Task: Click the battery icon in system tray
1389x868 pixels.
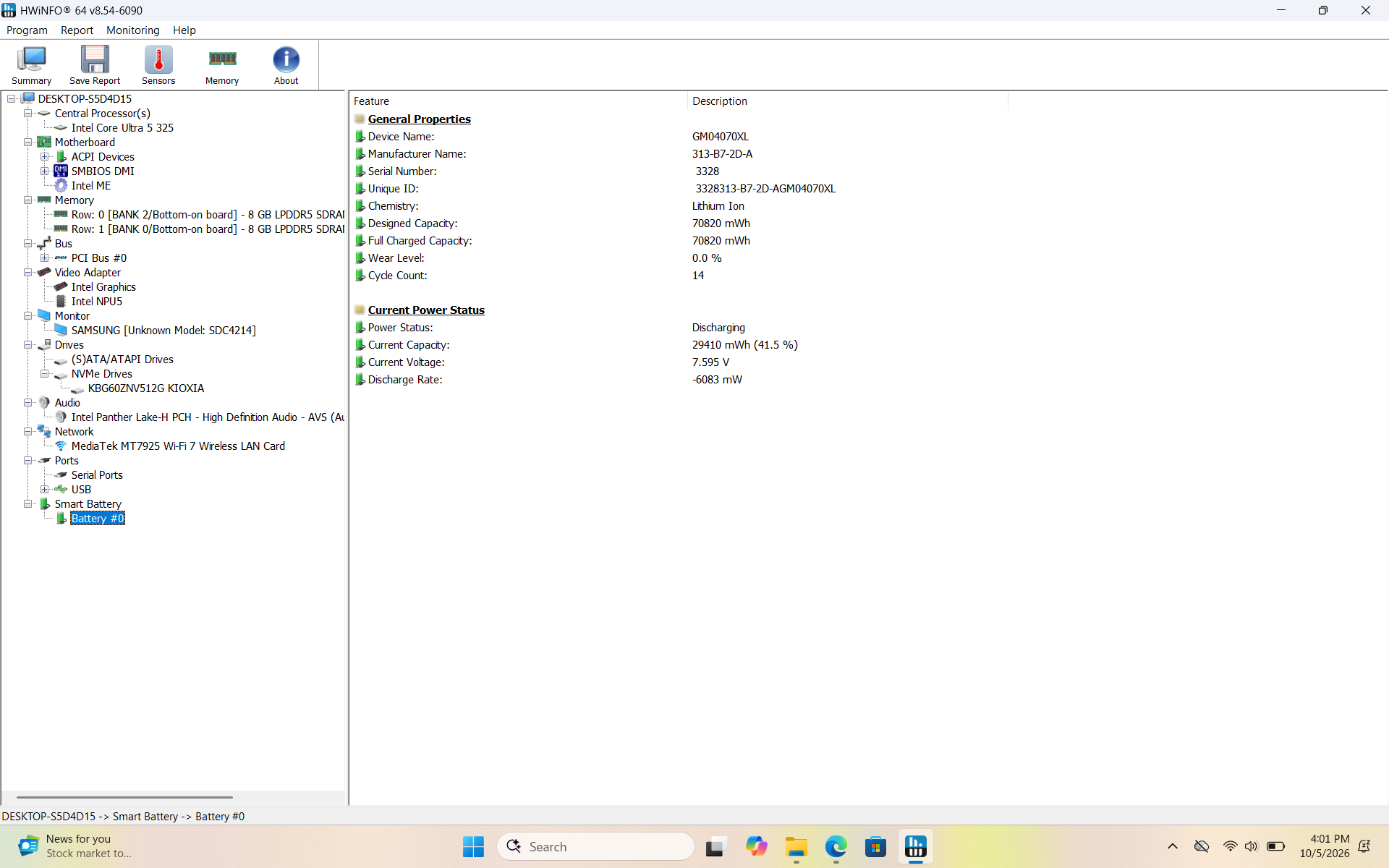Action: click(1275, 846)
